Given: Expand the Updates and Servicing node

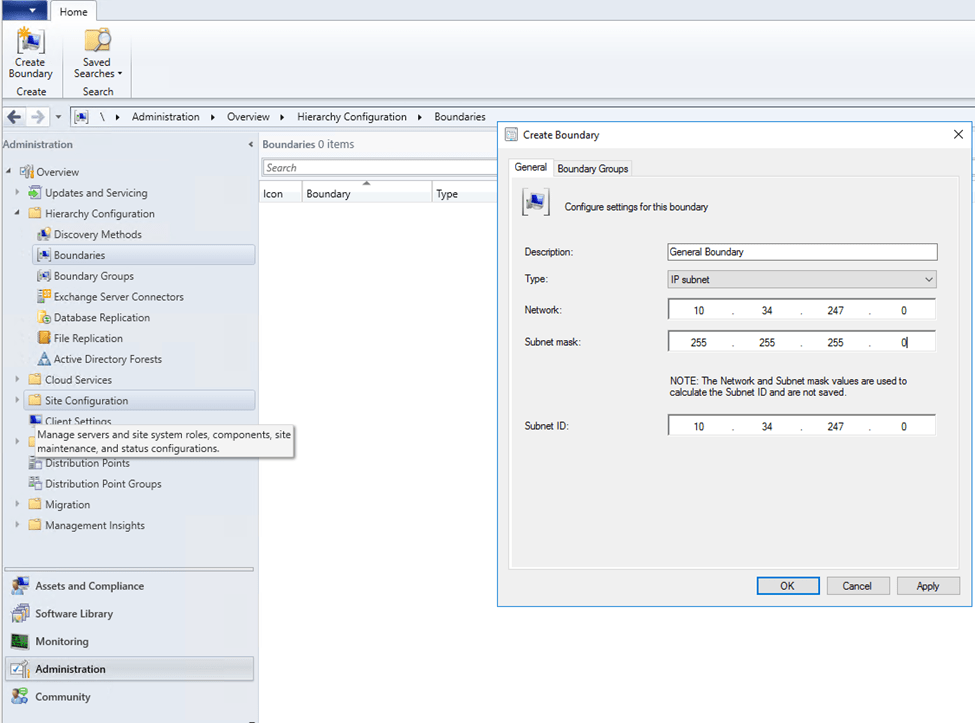Looking at the screenshot, I should click(17, 193).
